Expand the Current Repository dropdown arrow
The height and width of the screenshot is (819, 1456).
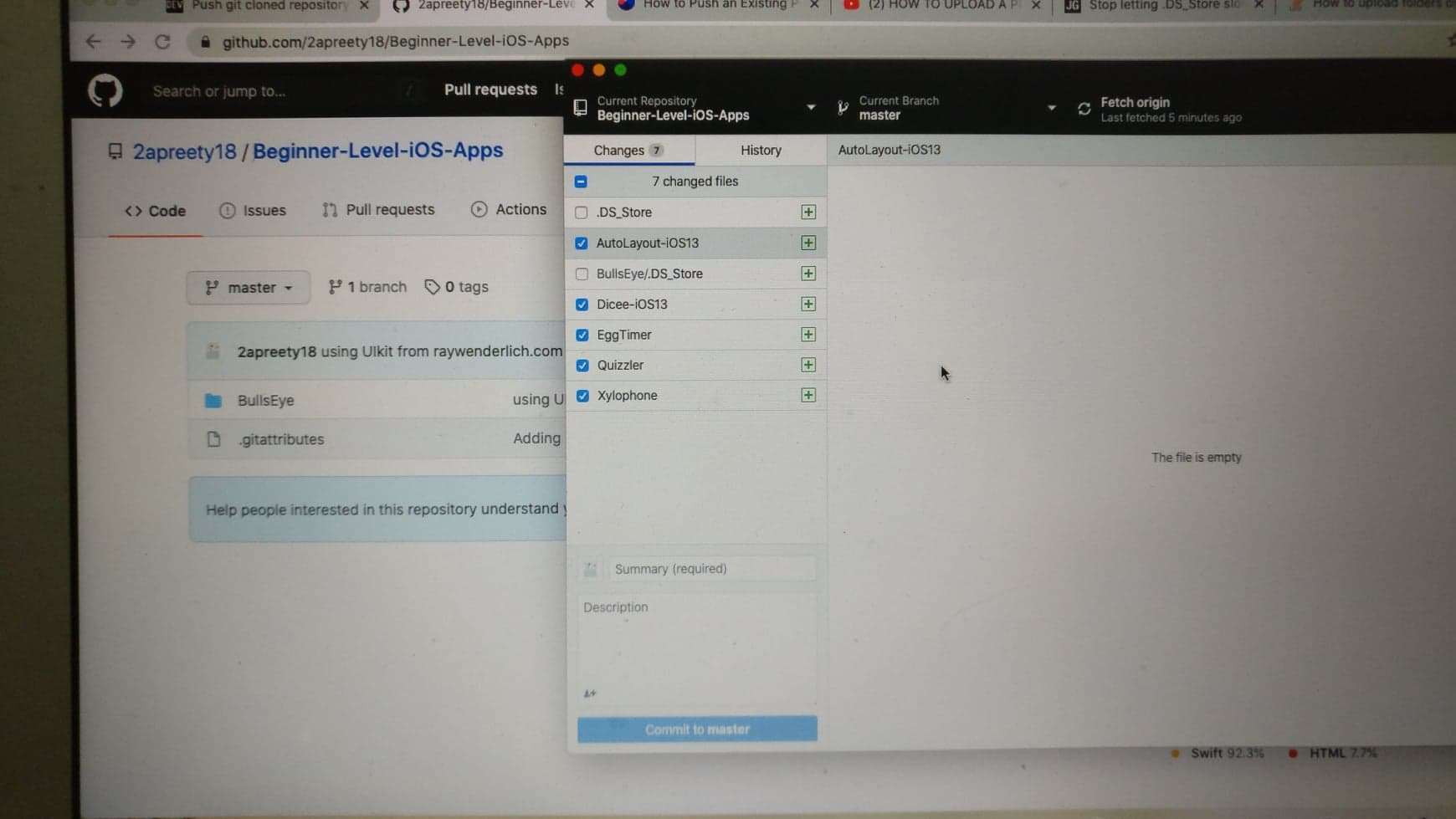point(811,108)
